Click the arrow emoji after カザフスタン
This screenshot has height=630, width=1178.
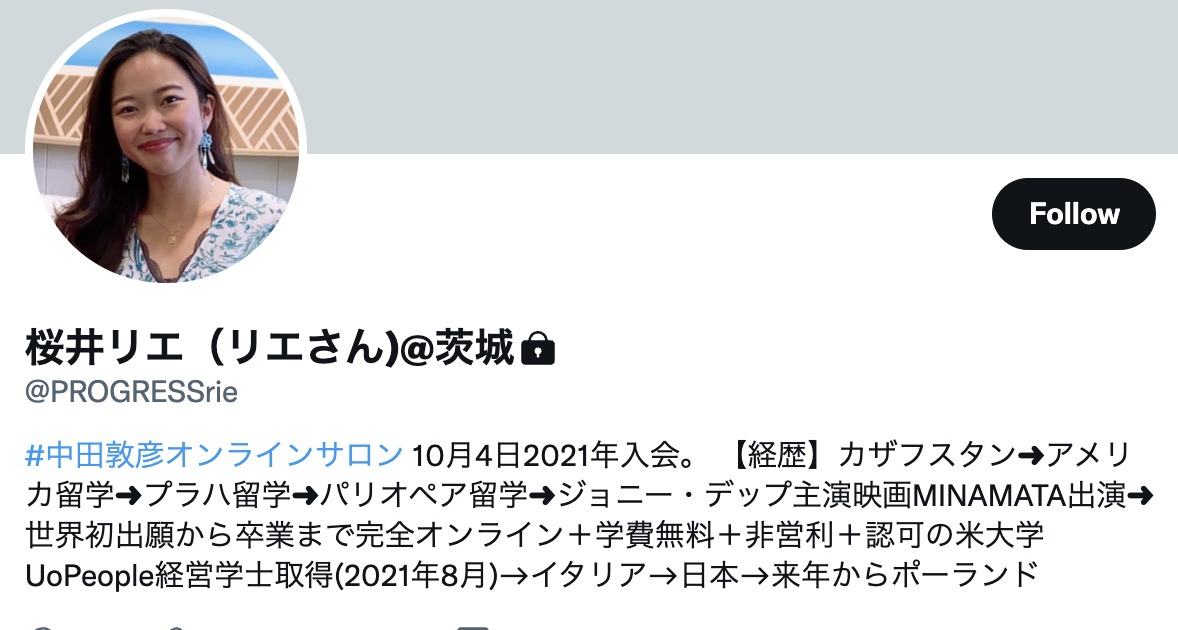click(1030, 455)
